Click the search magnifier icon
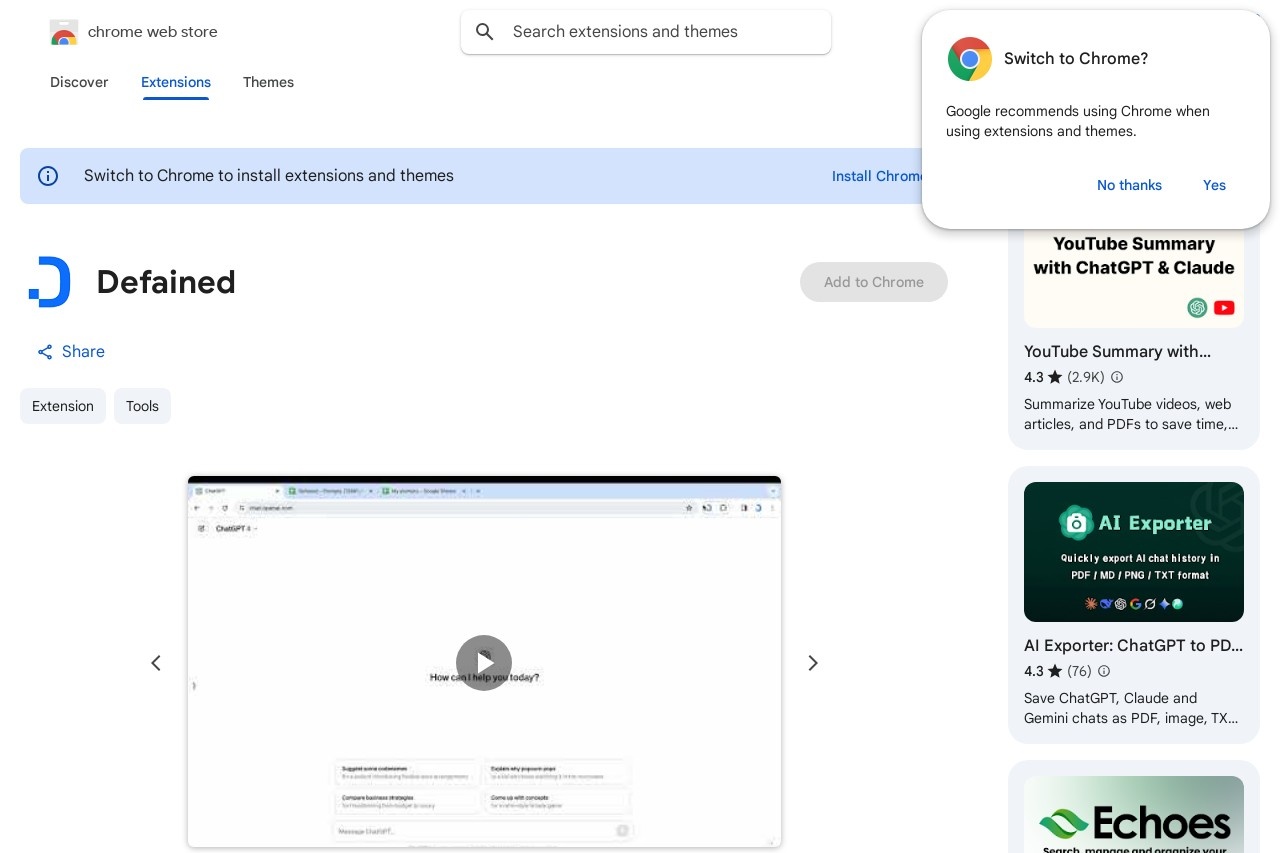This screenshot has width=1280, height=853. tap(485, 32)
